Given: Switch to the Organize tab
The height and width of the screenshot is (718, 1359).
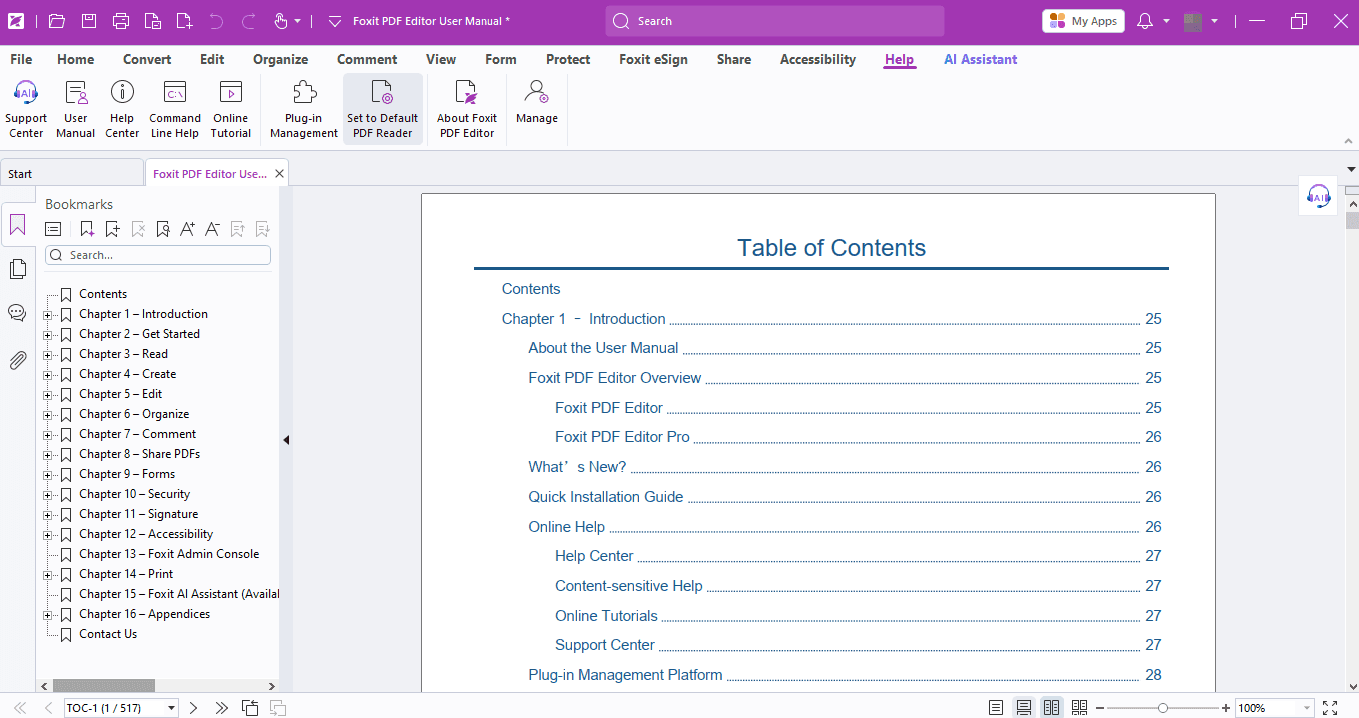Looking at the screenshot, I should tap(281, 59).
